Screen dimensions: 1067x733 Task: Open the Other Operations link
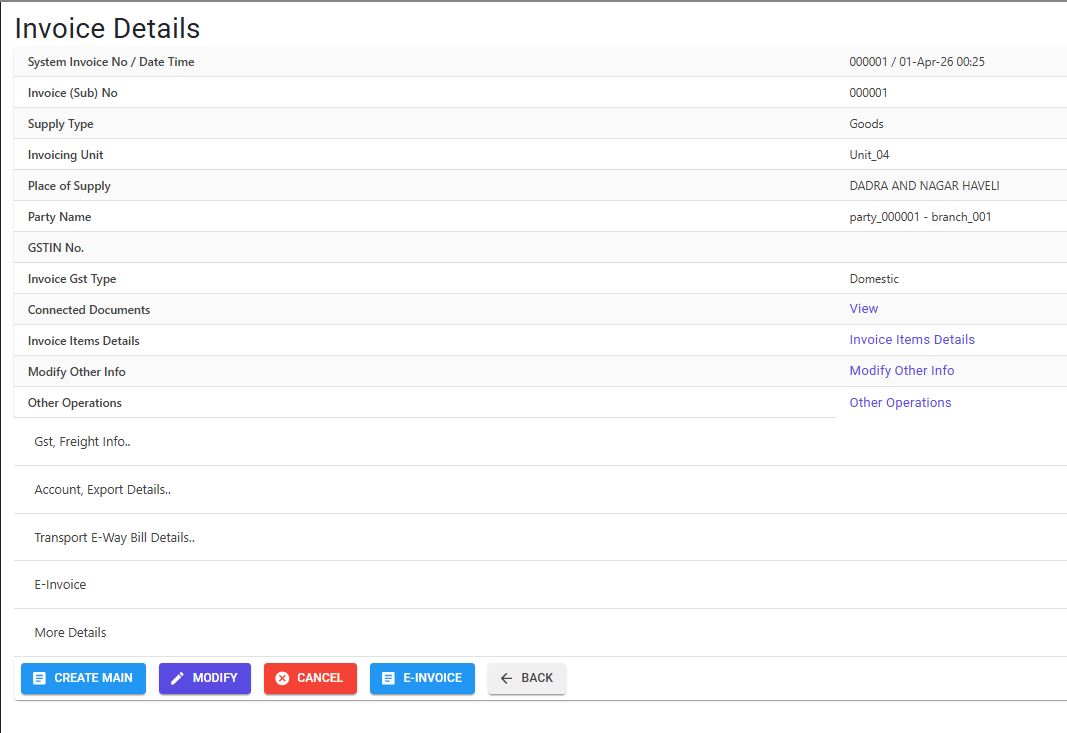point(900,402)
